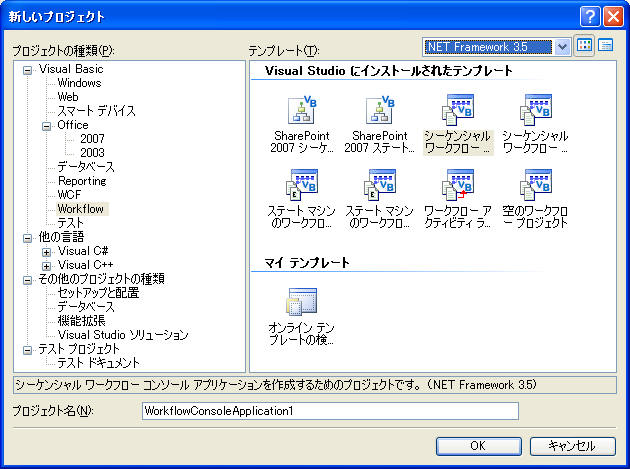Open the search online templates item
The height and width of the screenshot is (469, 630).
tap(302, 317)
